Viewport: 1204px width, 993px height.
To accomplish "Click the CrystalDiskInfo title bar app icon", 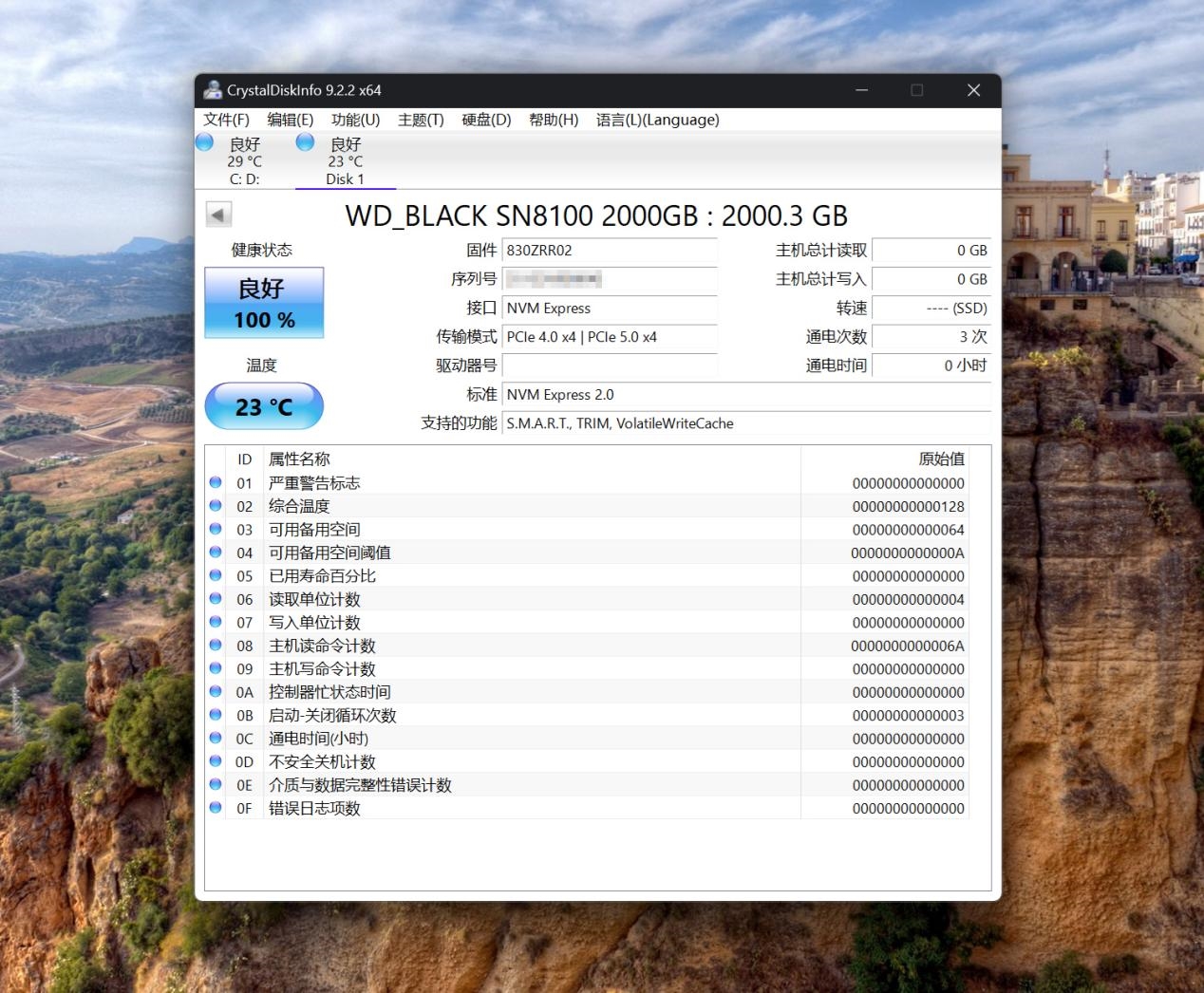I will 213,90.
